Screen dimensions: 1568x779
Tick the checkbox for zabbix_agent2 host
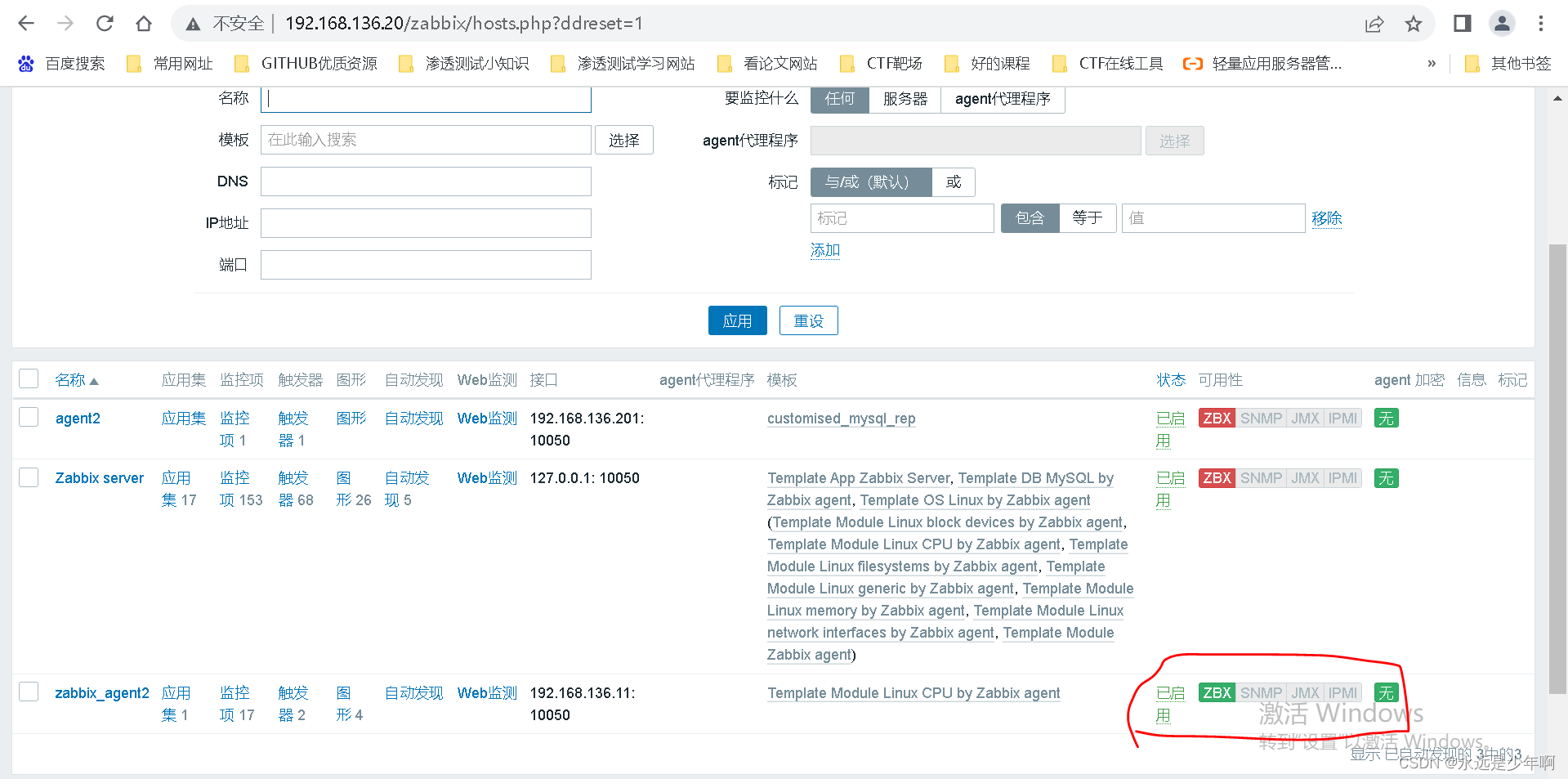(29, 692)
